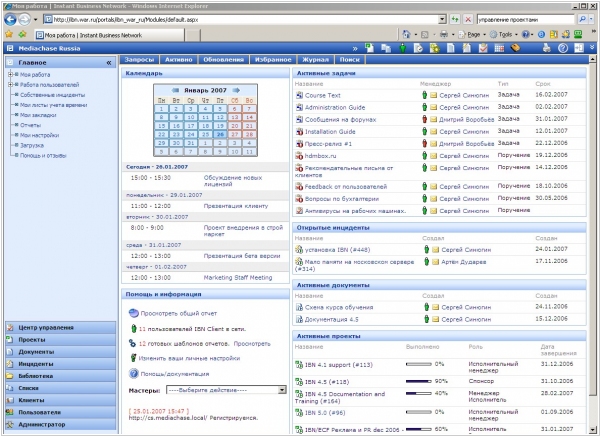Image resolution: width=600 pixels, height=436 pixels.
Task: Select Мои закладки in the tree
Action: click(x=38, y=115)
